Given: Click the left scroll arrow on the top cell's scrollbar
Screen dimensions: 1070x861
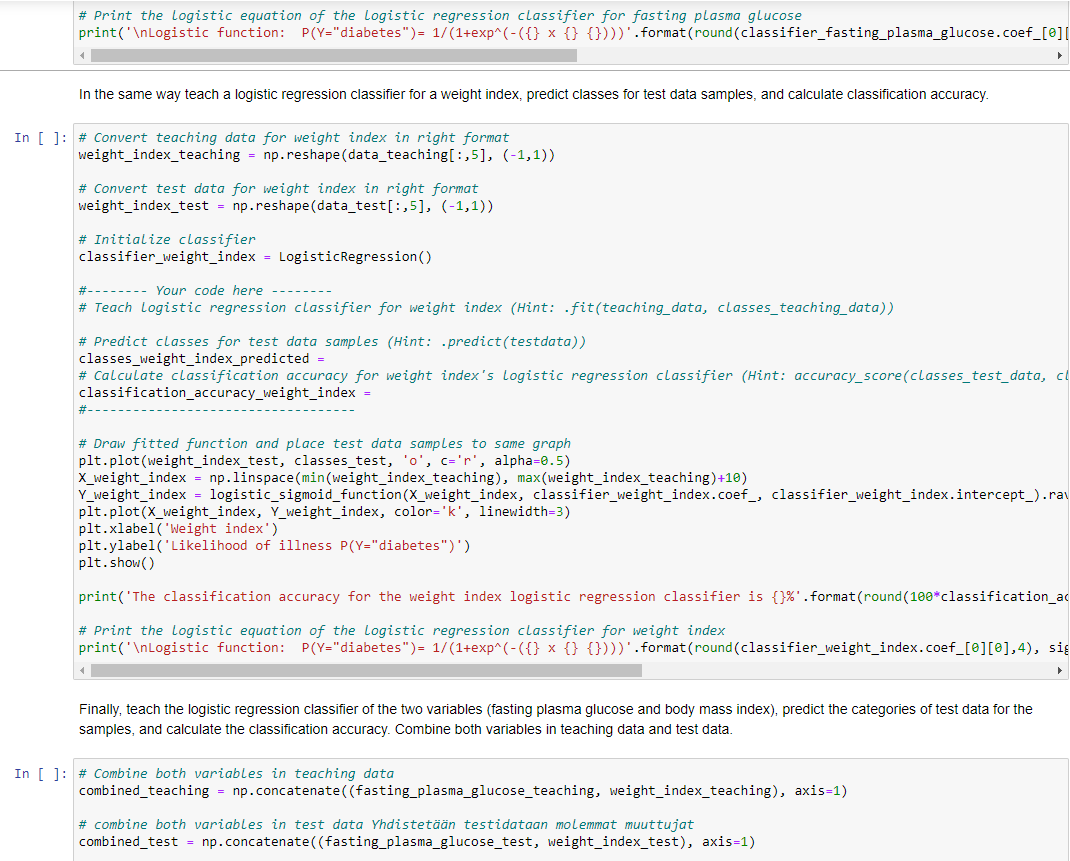Looking at the screenshot, I should tap(84, 55).
